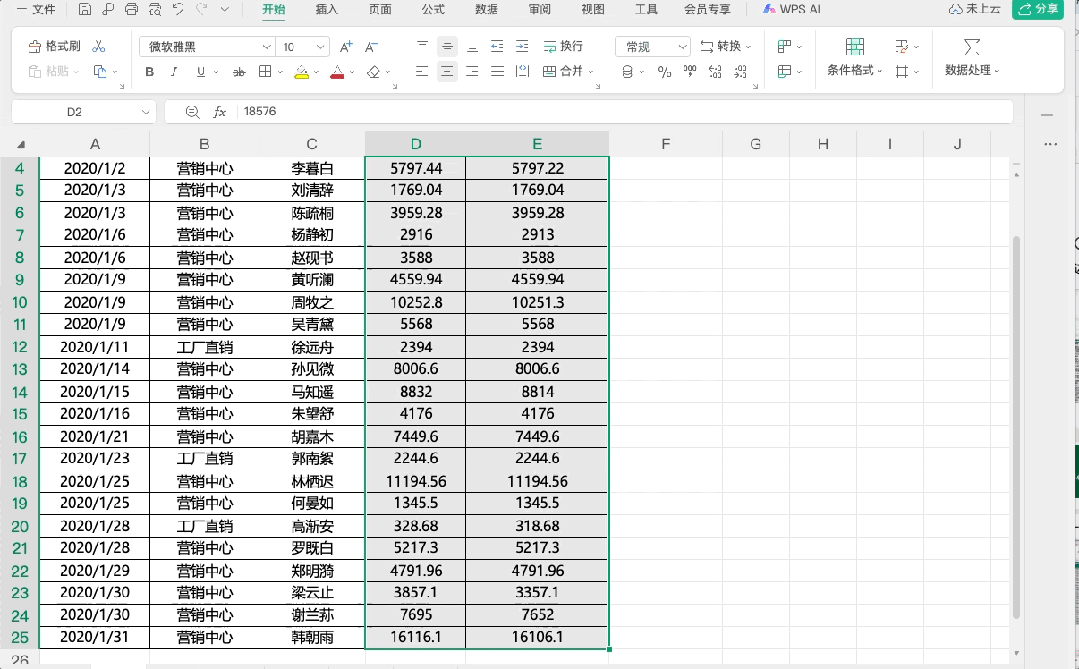Viewport: 1079px width, 669px height.
Task: Click the Cut scissors icon
Action: pos(99,46)
